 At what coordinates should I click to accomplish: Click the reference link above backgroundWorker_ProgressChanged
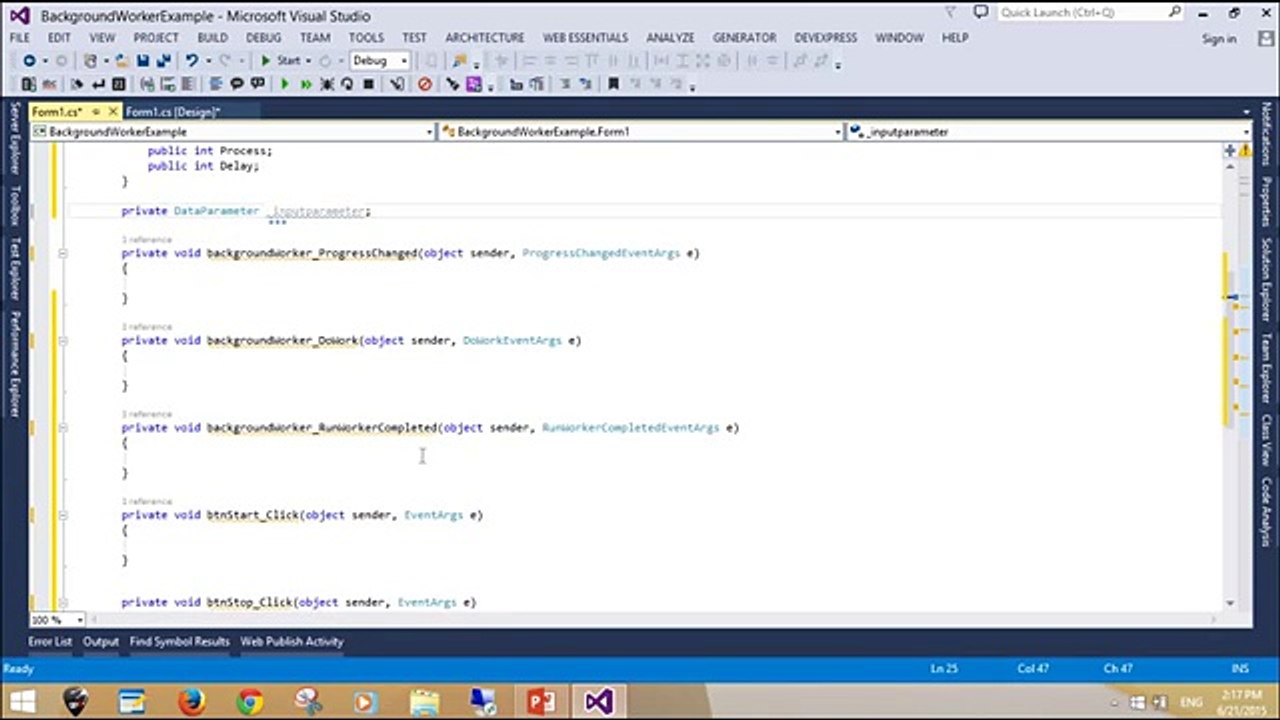tap(147, 240)
